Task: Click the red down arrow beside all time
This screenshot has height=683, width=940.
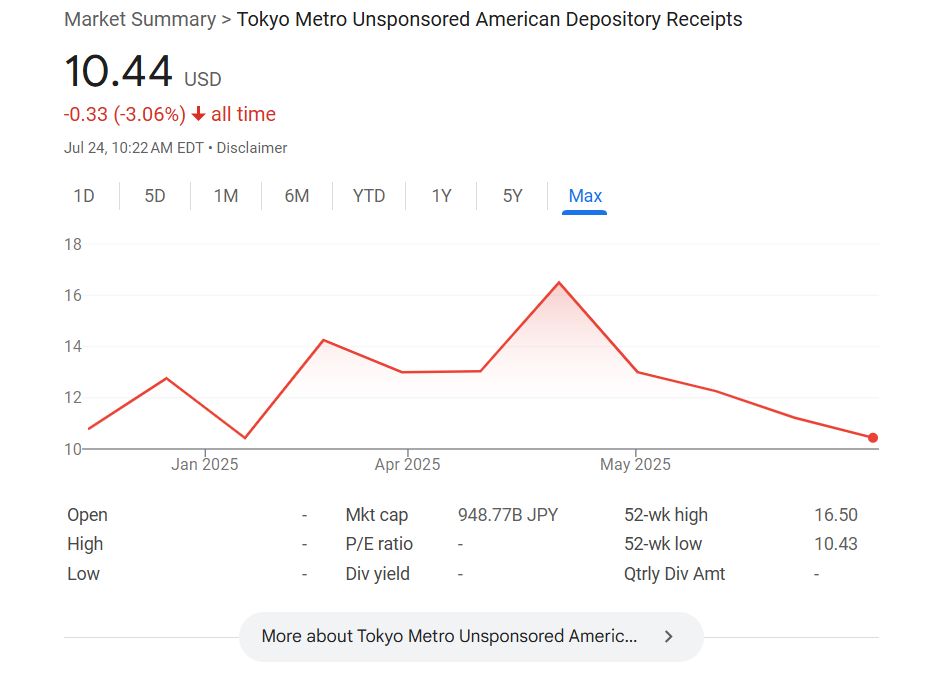Action: pos(198,114)
